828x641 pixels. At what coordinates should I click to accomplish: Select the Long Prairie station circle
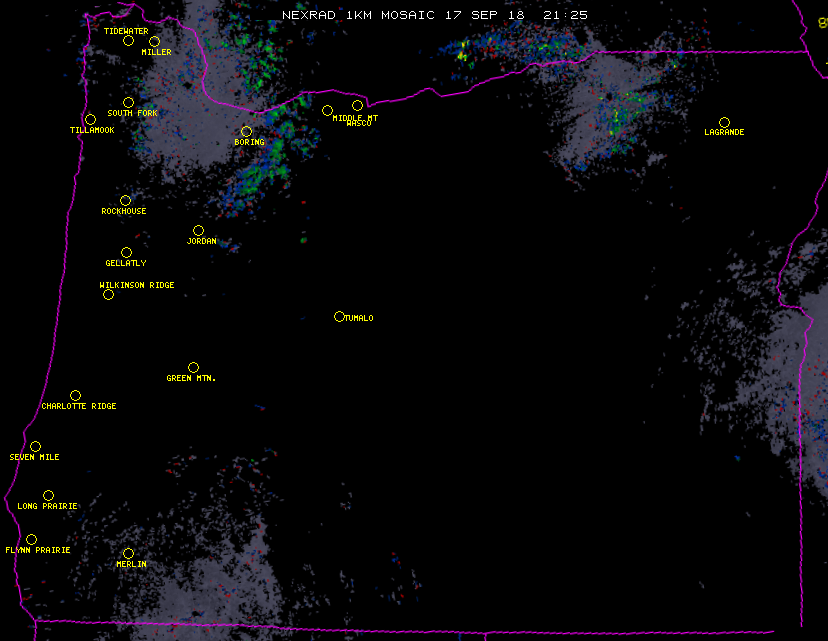[x=48, y=496]
